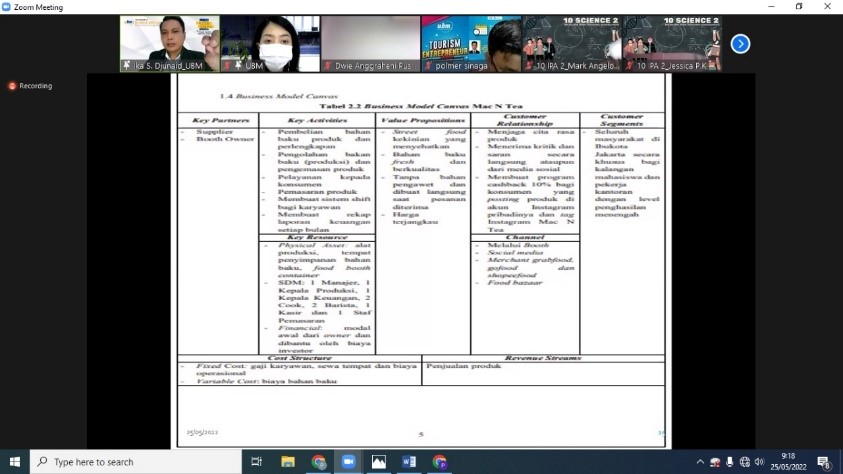Click the Zoom logo in title bar
The image size is (843, 474).
pos(6,7)
